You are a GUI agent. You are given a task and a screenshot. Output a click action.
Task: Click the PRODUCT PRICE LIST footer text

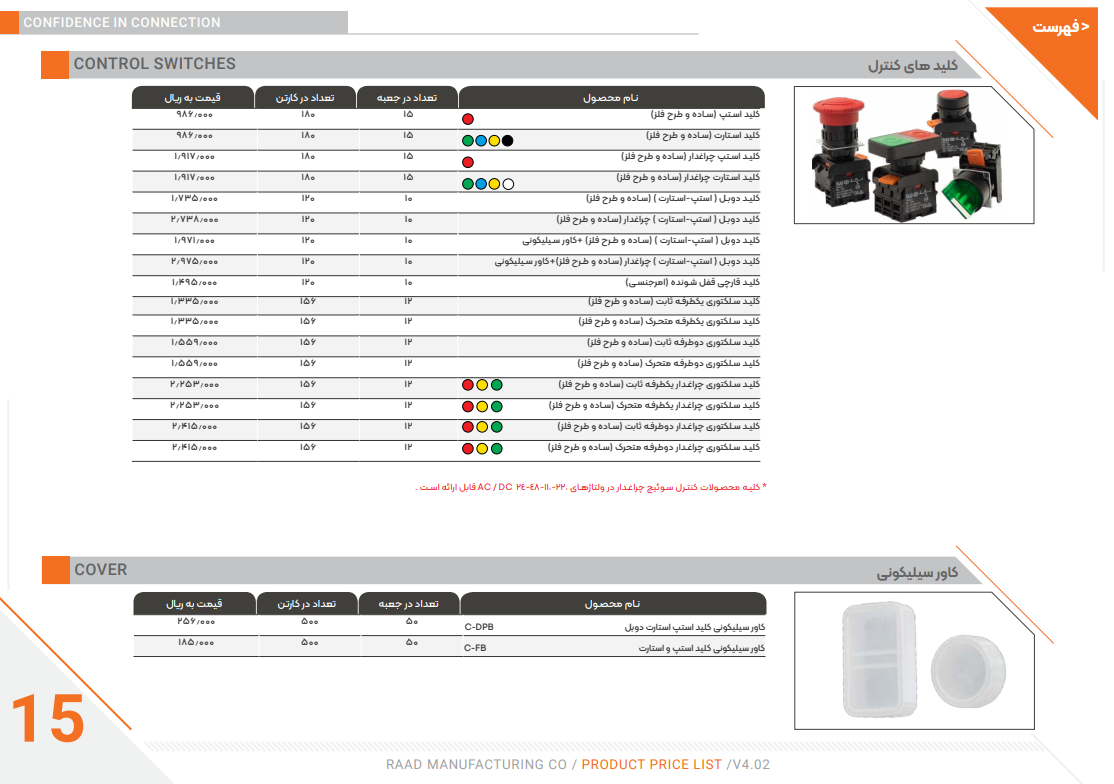[651, 765]
